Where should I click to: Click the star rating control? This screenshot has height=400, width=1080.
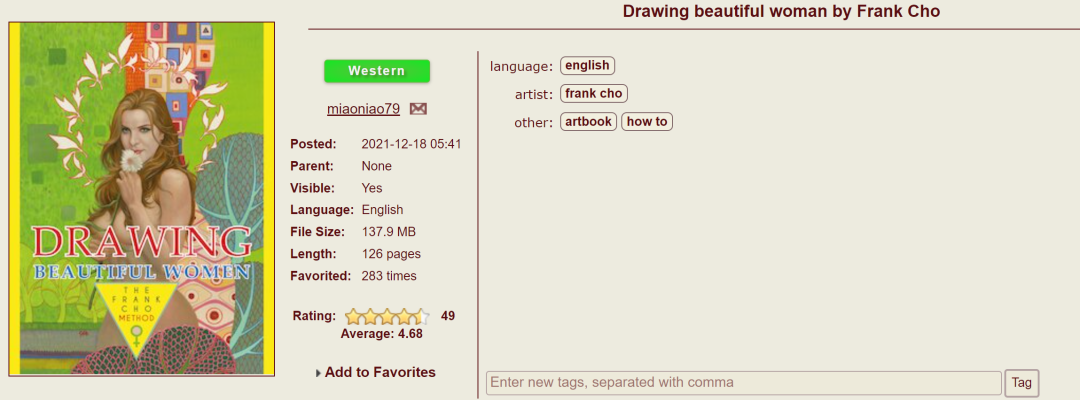coord(387,317)
